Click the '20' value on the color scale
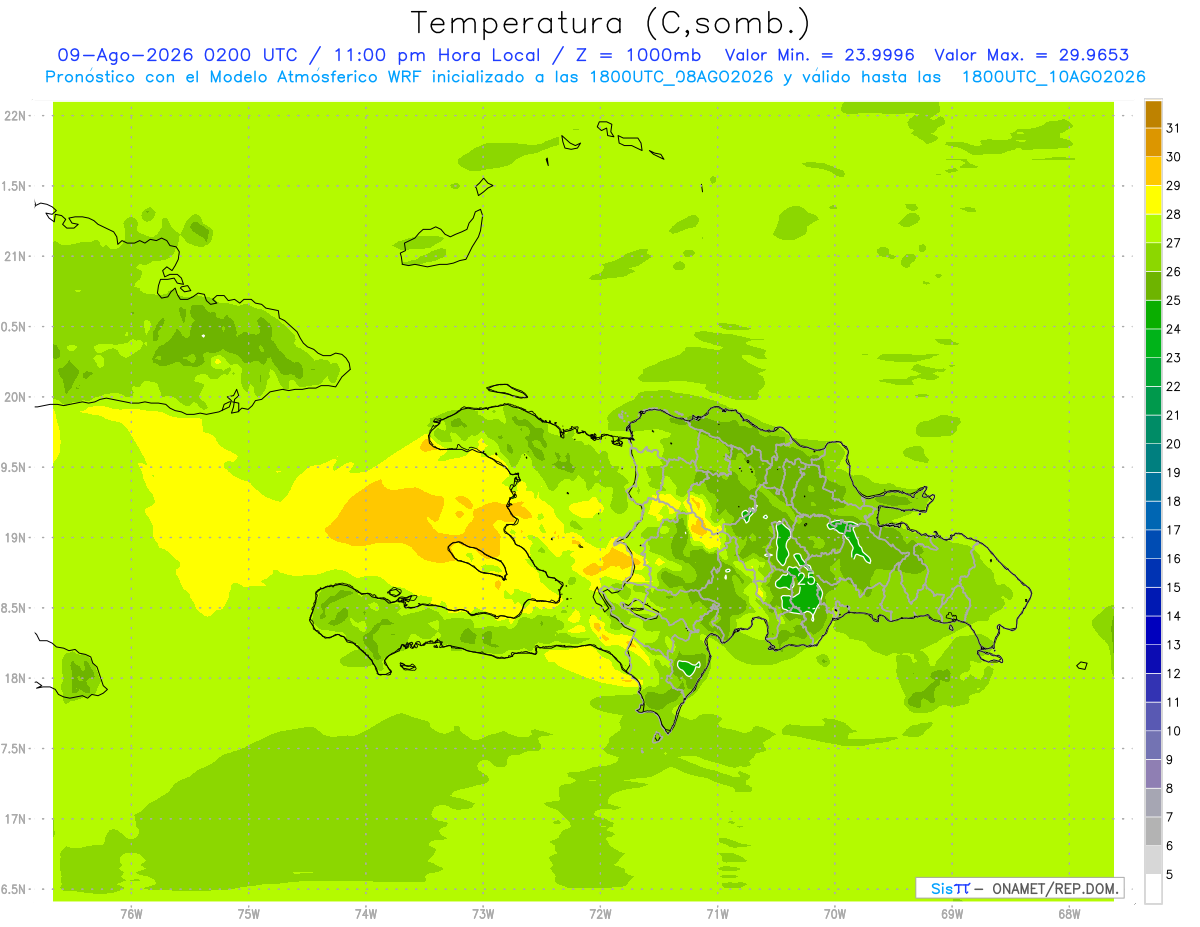The image size is (1200, 927). click(x=1174, y=444)
